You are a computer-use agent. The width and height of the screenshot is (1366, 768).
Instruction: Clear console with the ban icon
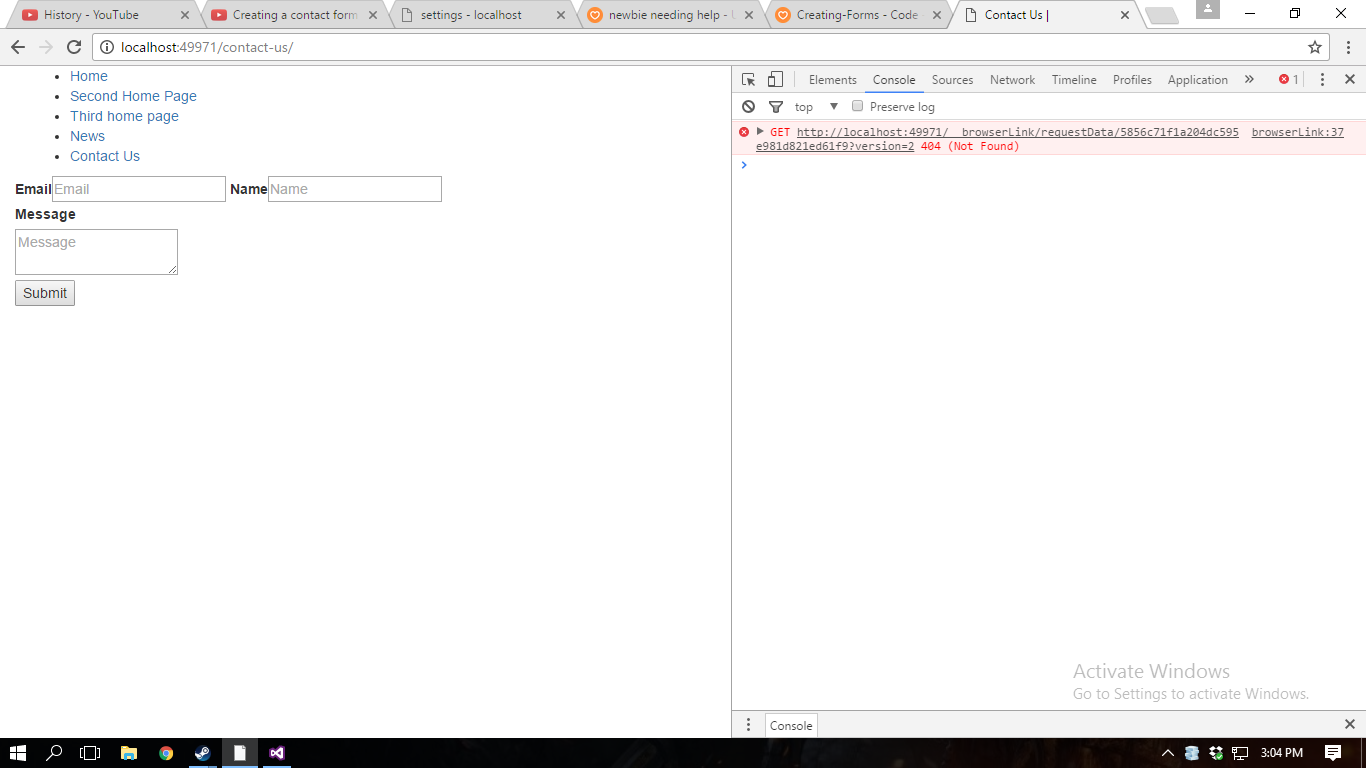pyautogui.click(x=748, y=107)
